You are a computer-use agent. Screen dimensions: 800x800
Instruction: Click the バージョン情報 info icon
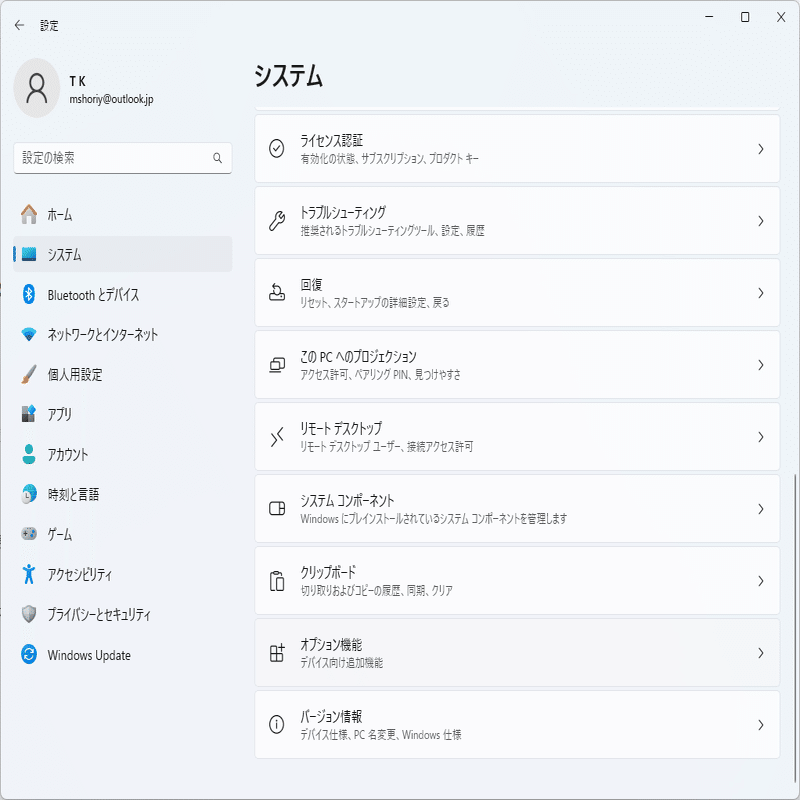pos(277,724)
